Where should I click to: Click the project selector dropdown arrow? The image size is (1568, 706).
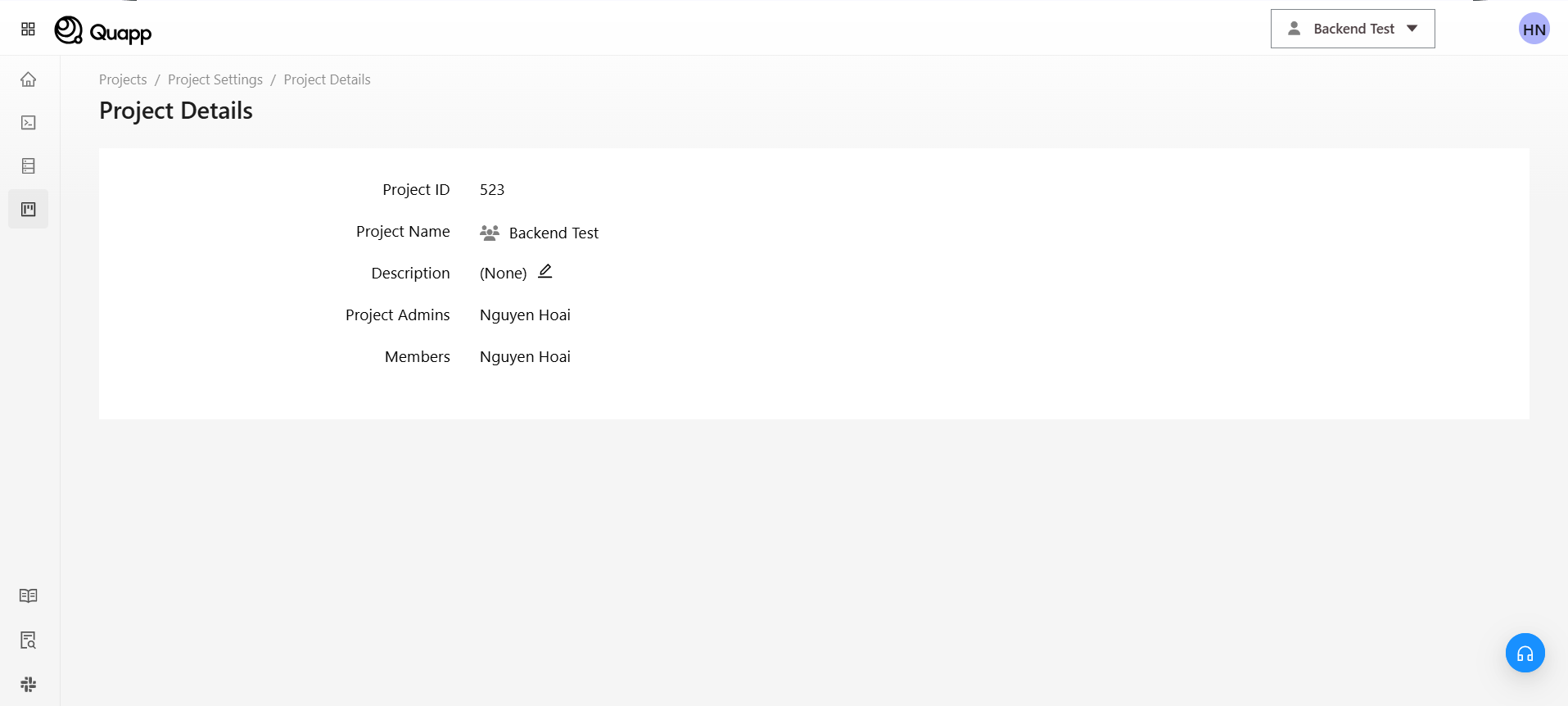click(x=1412, y=29)
